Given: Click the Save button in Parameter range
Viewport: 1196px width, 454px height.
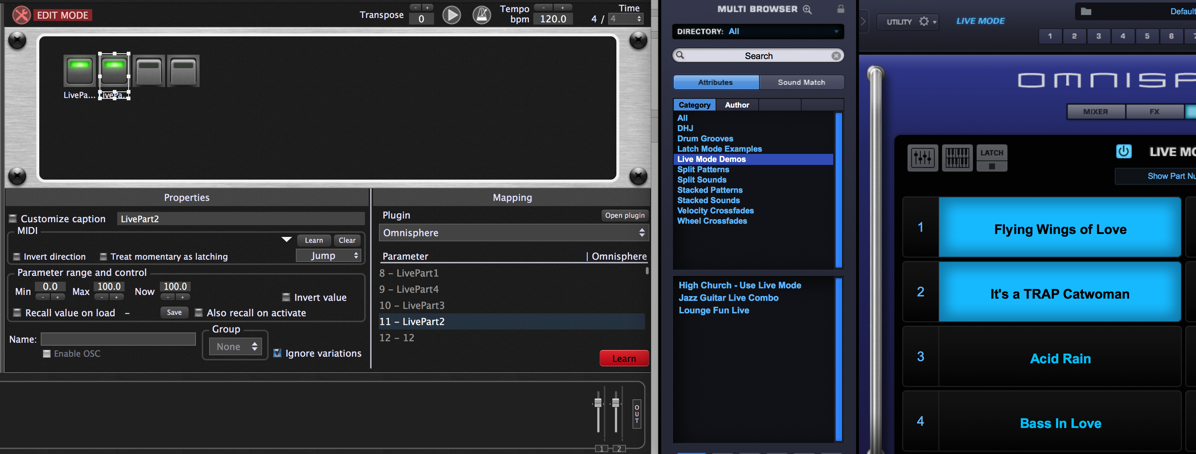Looking at the screenshot, I should coord(174,312).
